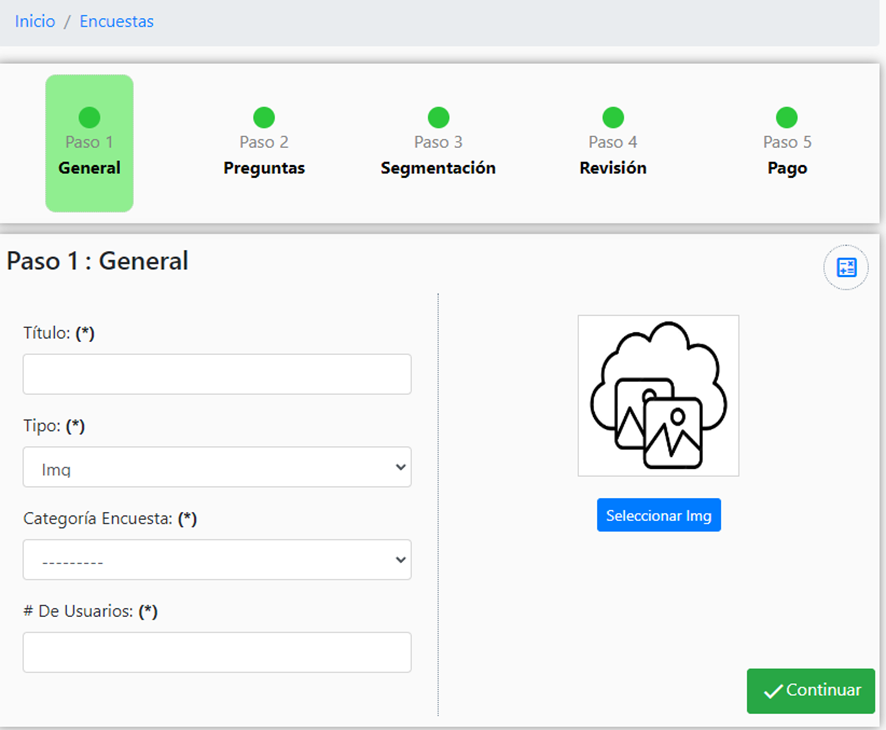Switch to the Preguntas step
Image resolution: width=886 pixels, height=730 pixels.
[x=264, y=168]
